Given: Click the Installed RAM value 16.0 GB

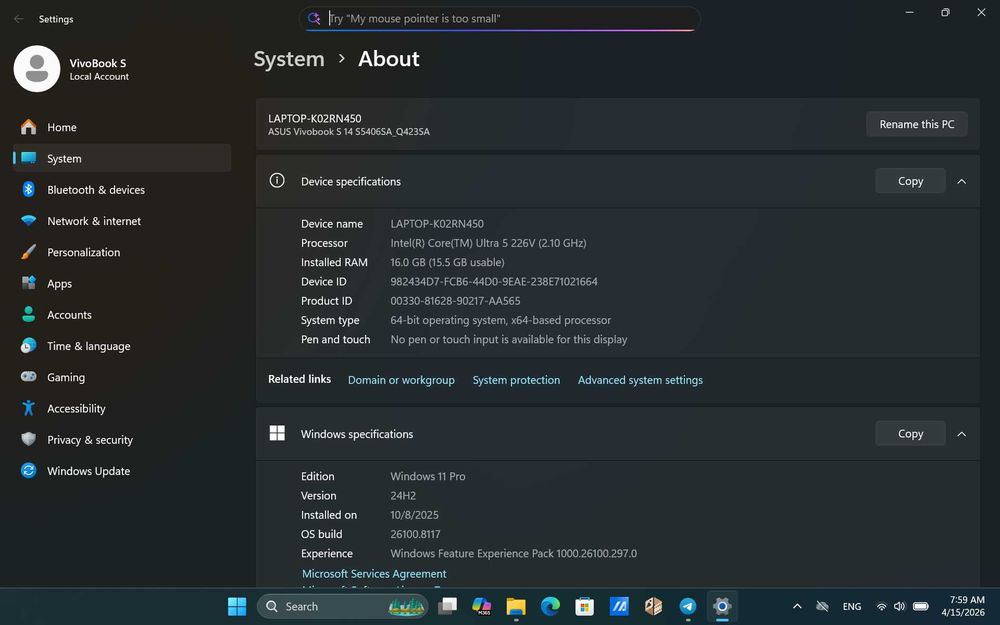Looking at the screenshot, I should point(447,262).
